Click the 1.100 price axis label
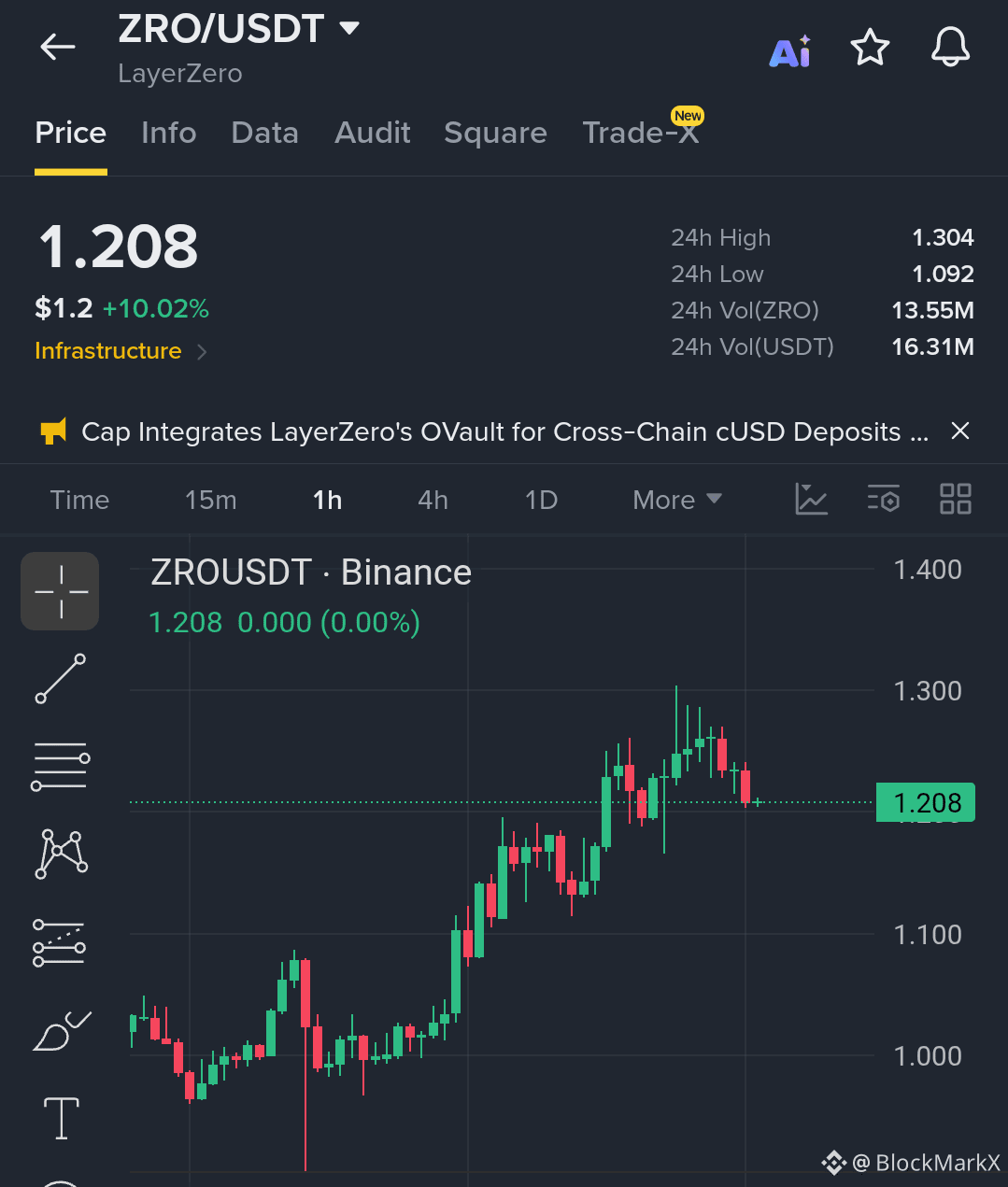Image resolution: width=1008 pixels, height=1187 pixels. pos(928,935)
